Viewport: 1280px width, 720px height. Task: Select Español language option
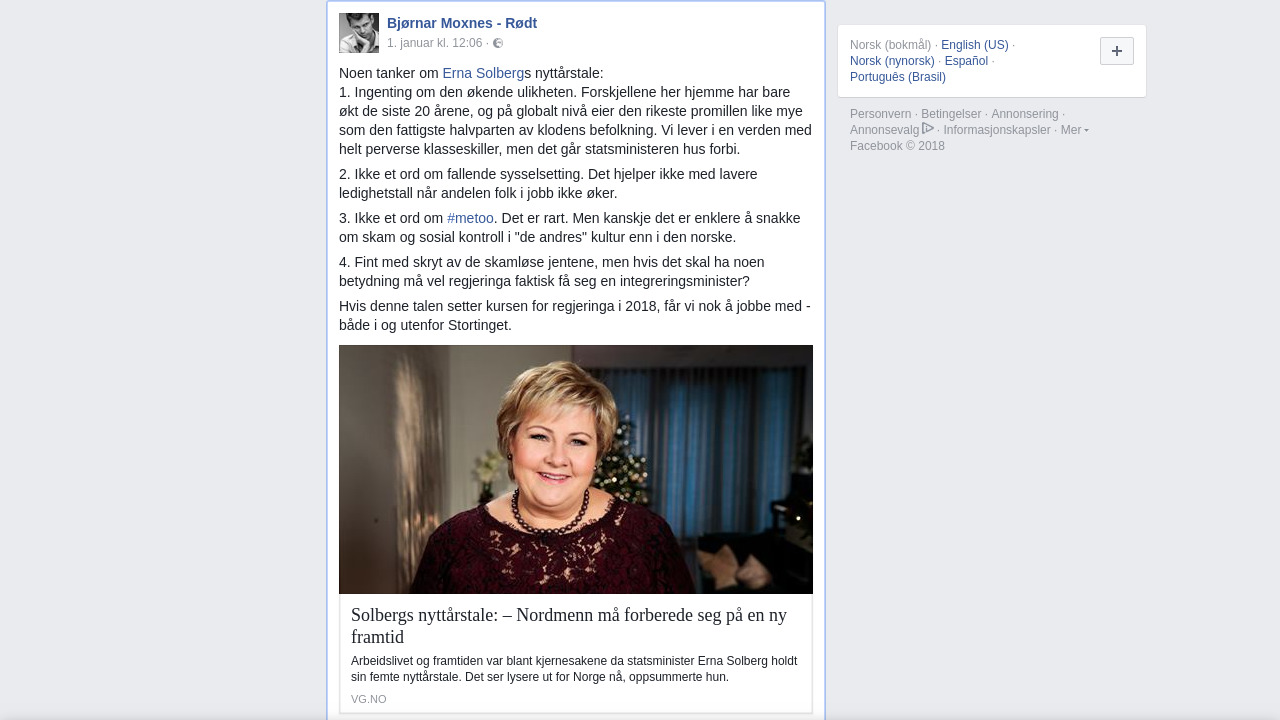pyautogui.click(x=966, y=61)
